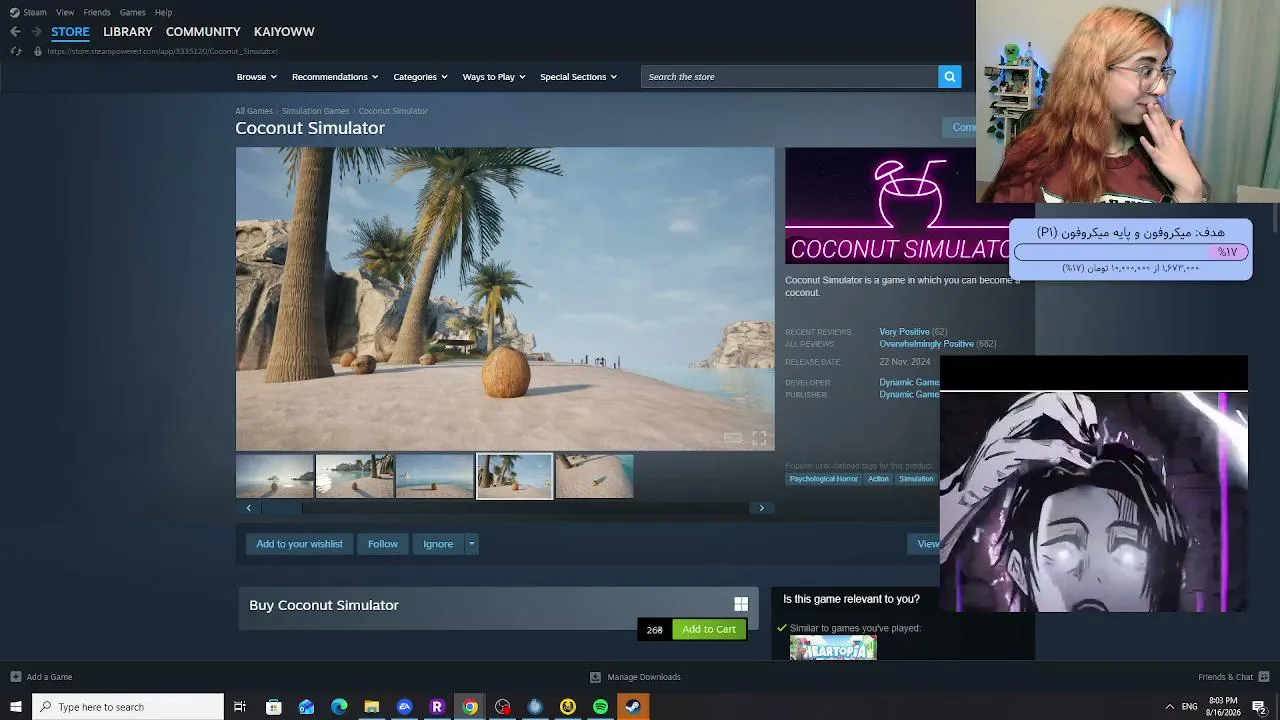Open Overwhelmingly Positive all reviews link
This screenshot has width=1280, height=720.
coord(926,344)
